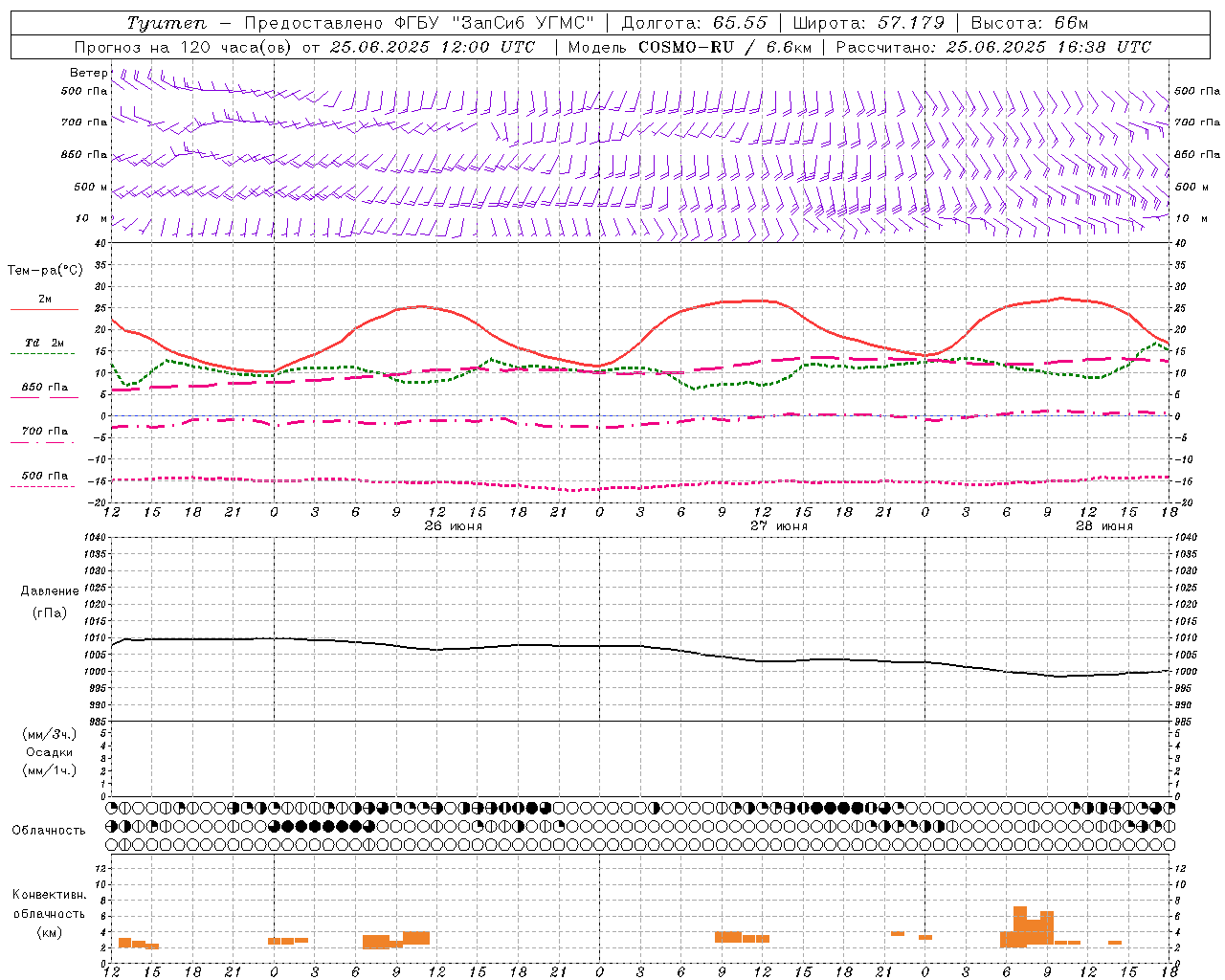Click the 'Широта: 57.179' latitude value
The height and width of the screenshot is (980, 1225).
(x=869, y=23)
